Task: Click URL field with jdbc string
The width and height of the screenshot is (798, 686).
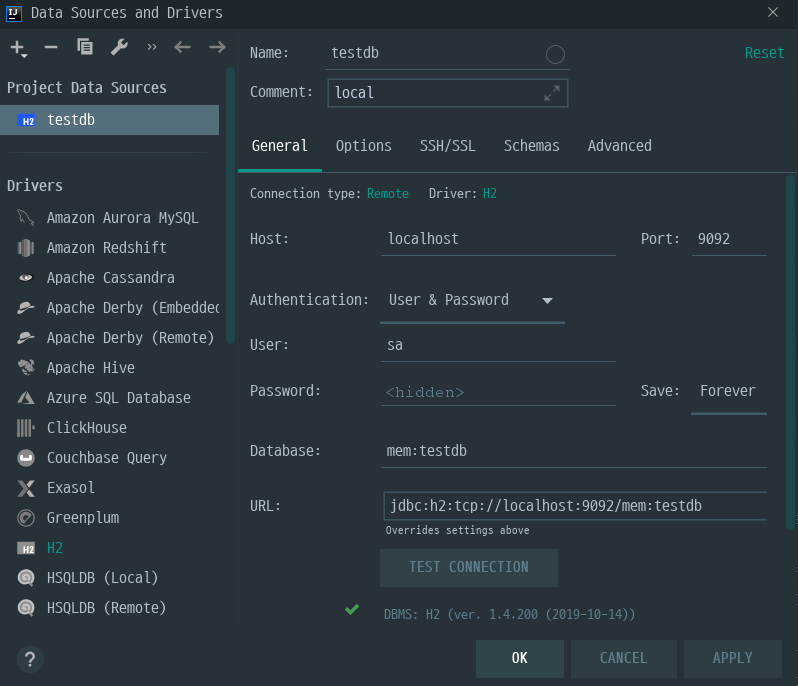Action: [x=575, y=506]
